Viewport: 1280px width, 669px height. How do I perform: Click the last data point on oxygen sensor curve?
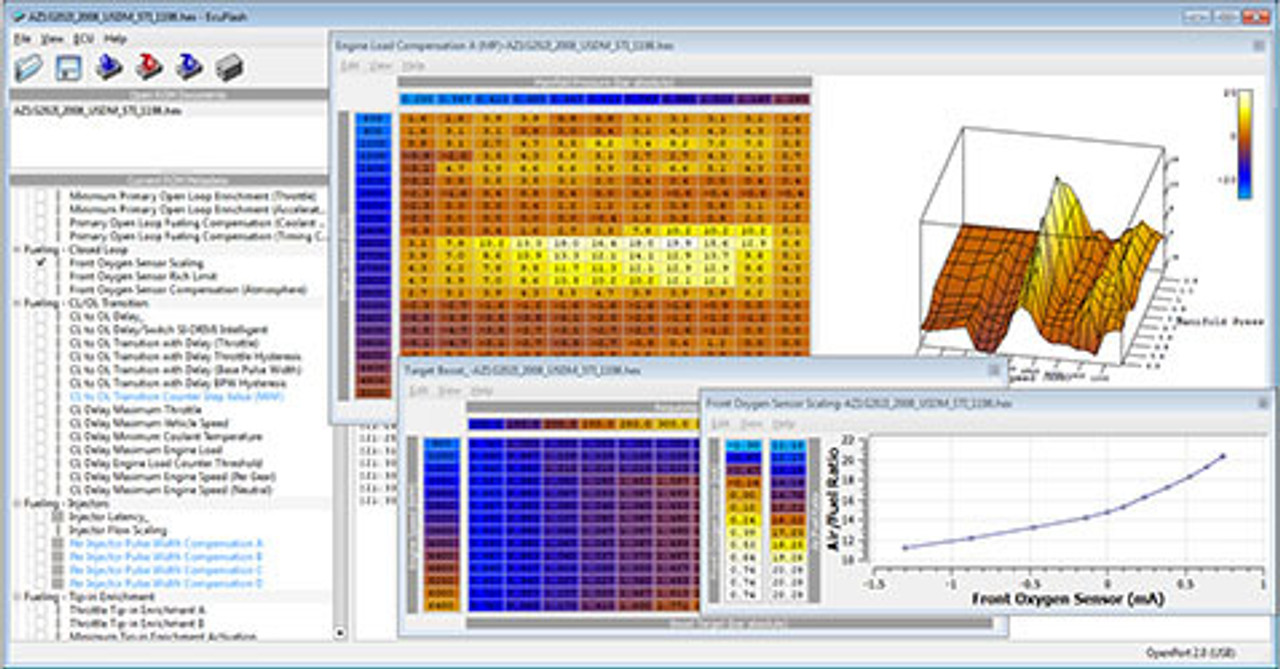pos(1222,457)
